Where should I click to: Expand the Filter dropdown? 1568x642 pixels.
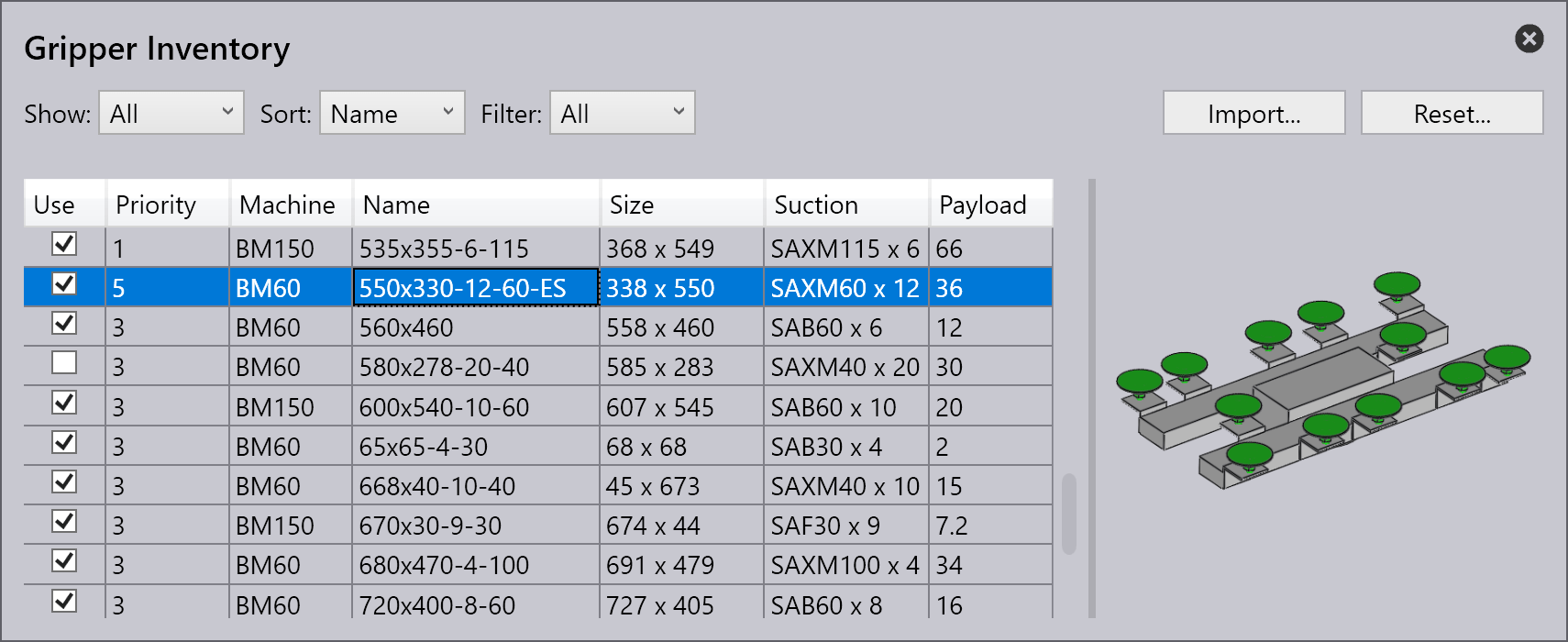(622, 113)
